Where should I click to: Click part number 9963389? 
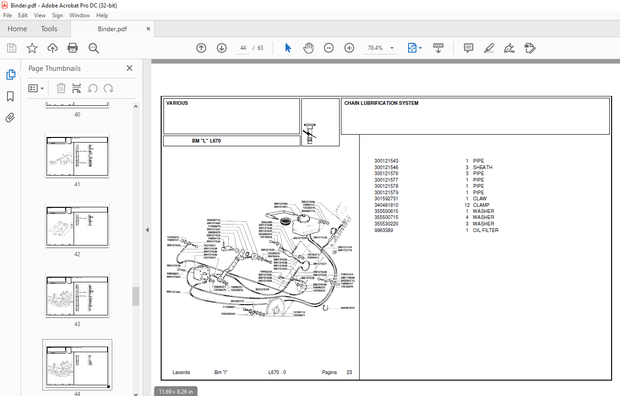(x=384, y=230)
